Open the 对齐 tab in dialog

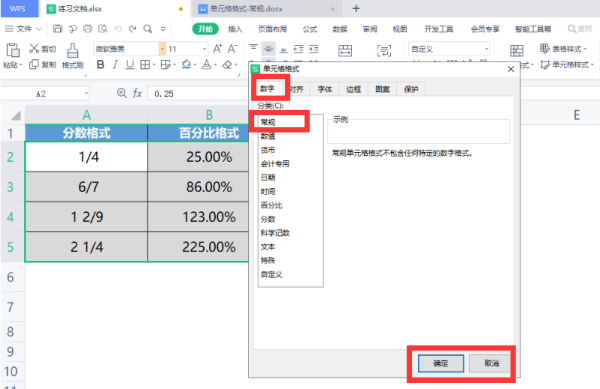click(297, 89)
